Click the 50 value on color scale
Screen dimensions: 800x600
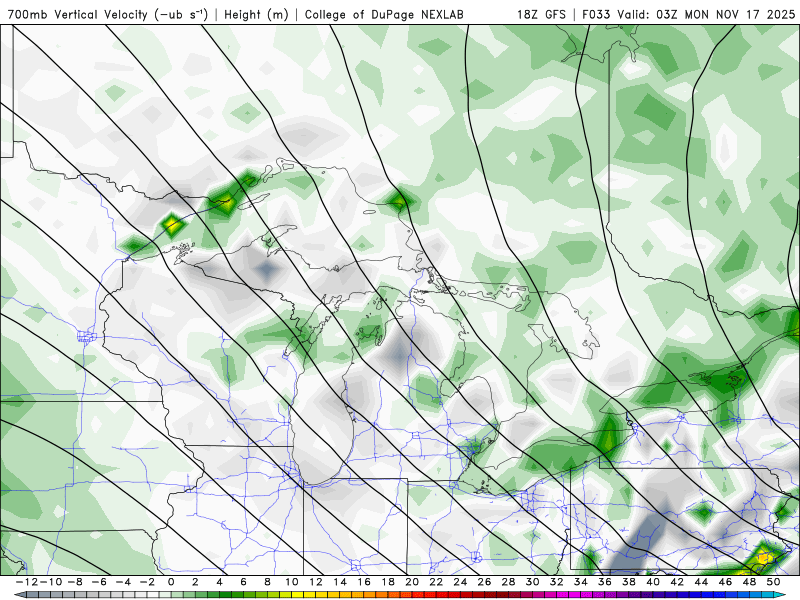pyautogui.click(x=773, y=582)
